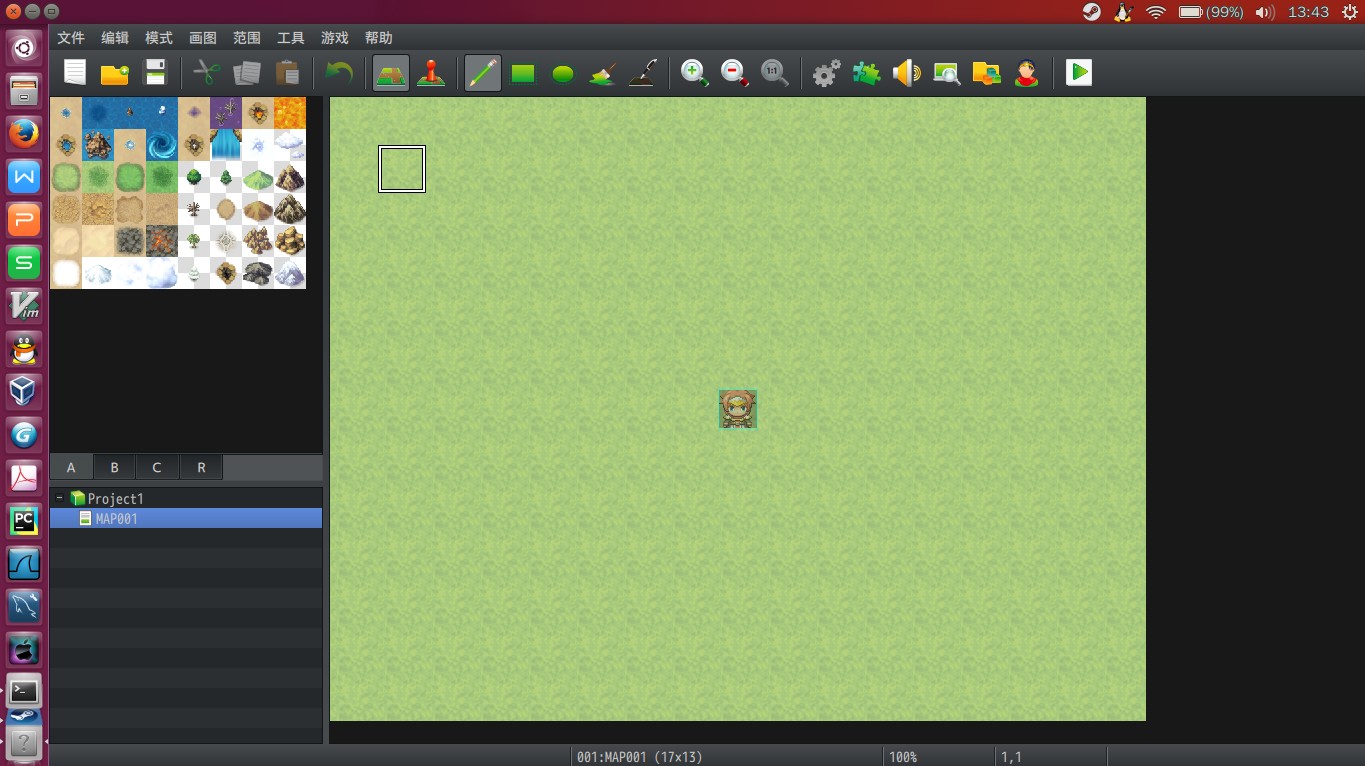Paste using the clipboard icon
The width and height of the screenshot is (1365, 766).
click(287, 73)
